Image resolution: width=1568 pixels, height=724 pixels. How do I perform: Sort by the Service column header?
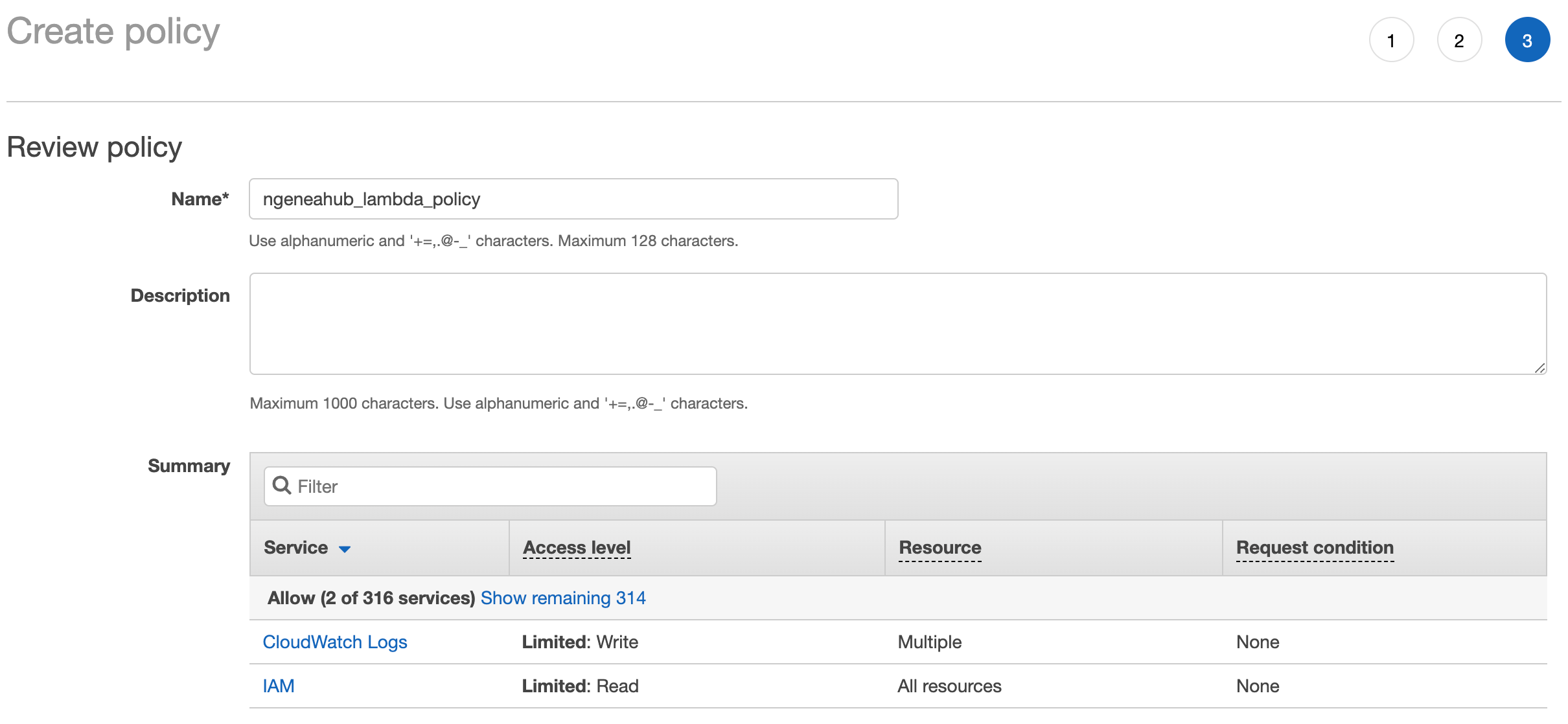(x=296, y=548)
